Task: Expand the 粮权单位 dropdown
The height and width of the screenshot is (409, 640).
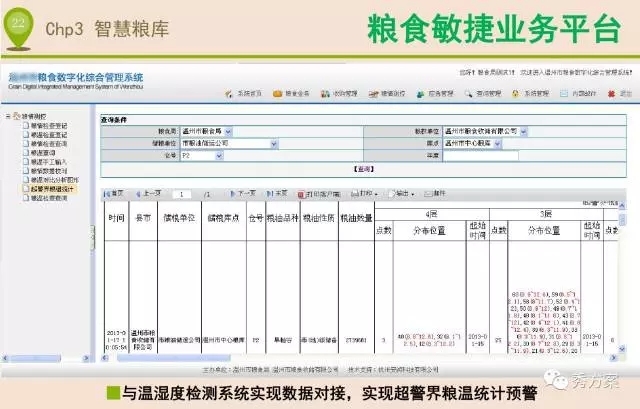Action: point(523,131)
